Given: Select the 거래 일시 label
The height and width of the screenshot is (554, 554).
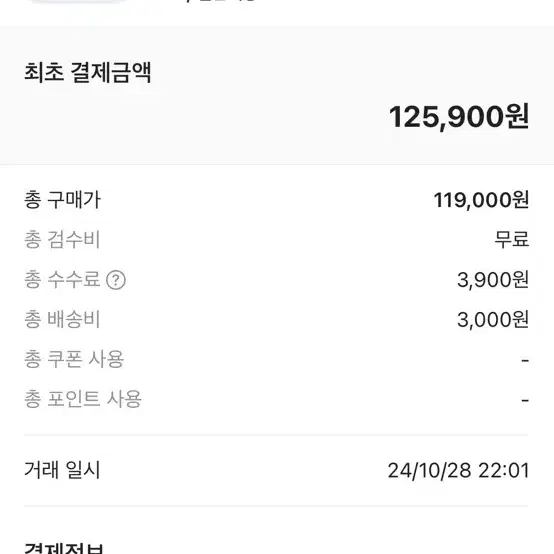Looking at the screenshot, I should (x=63, y=470).
